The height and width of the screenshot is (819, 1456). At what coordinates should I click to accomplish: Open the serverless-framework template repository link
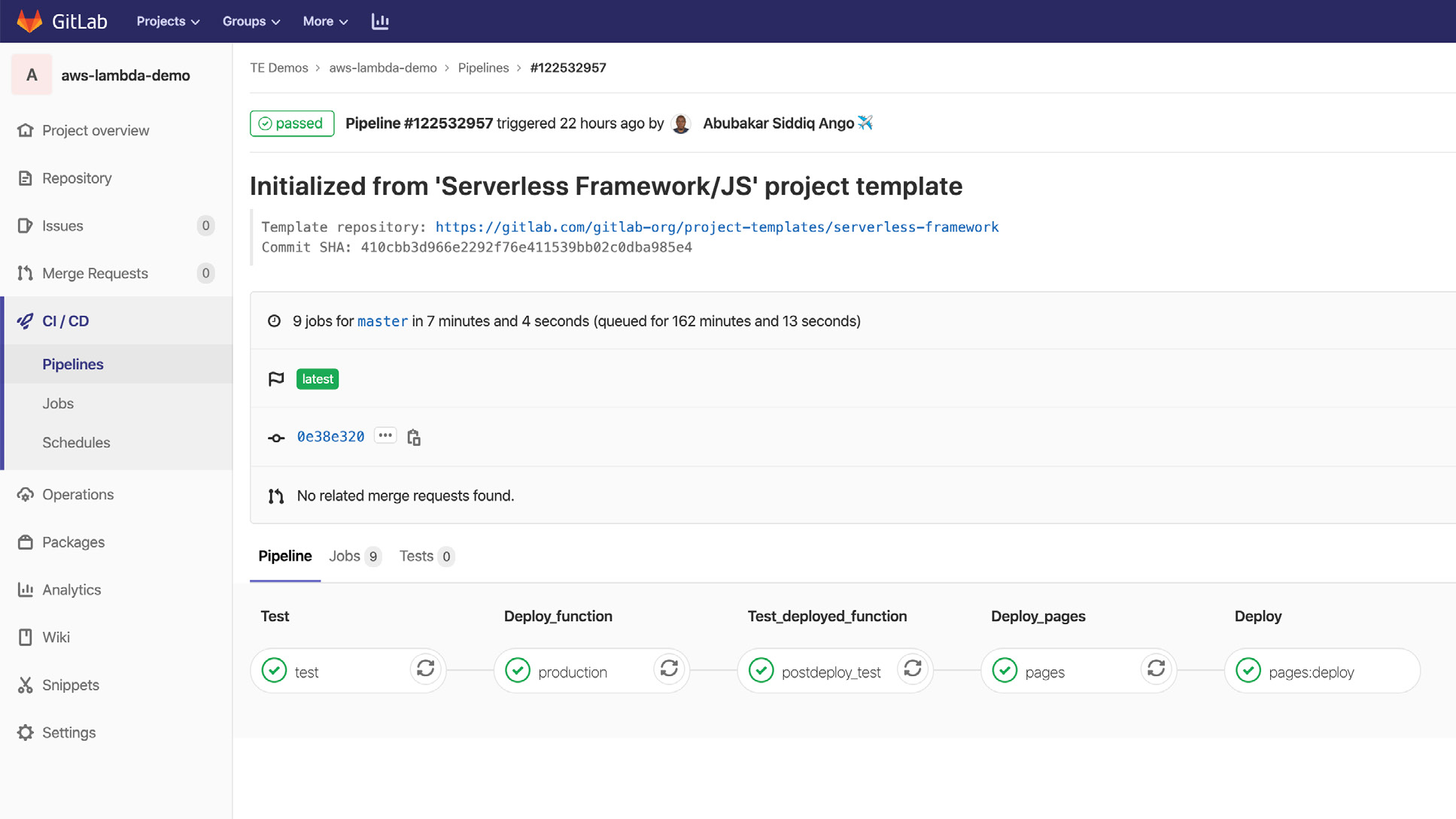tap(717, 227)
